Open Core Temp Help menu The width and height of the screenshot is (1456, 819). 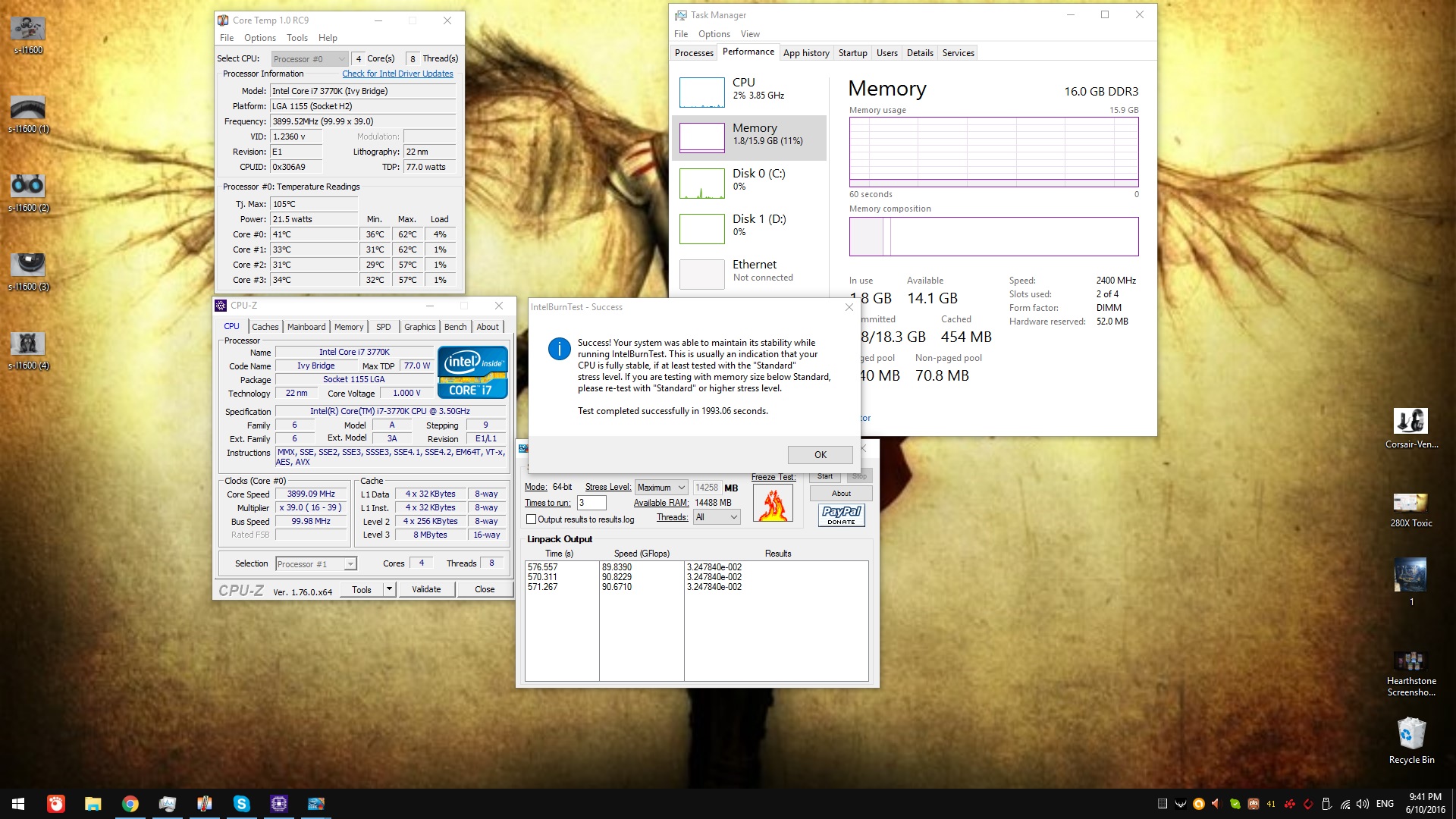pyautogui.click(x=328, y=38)
